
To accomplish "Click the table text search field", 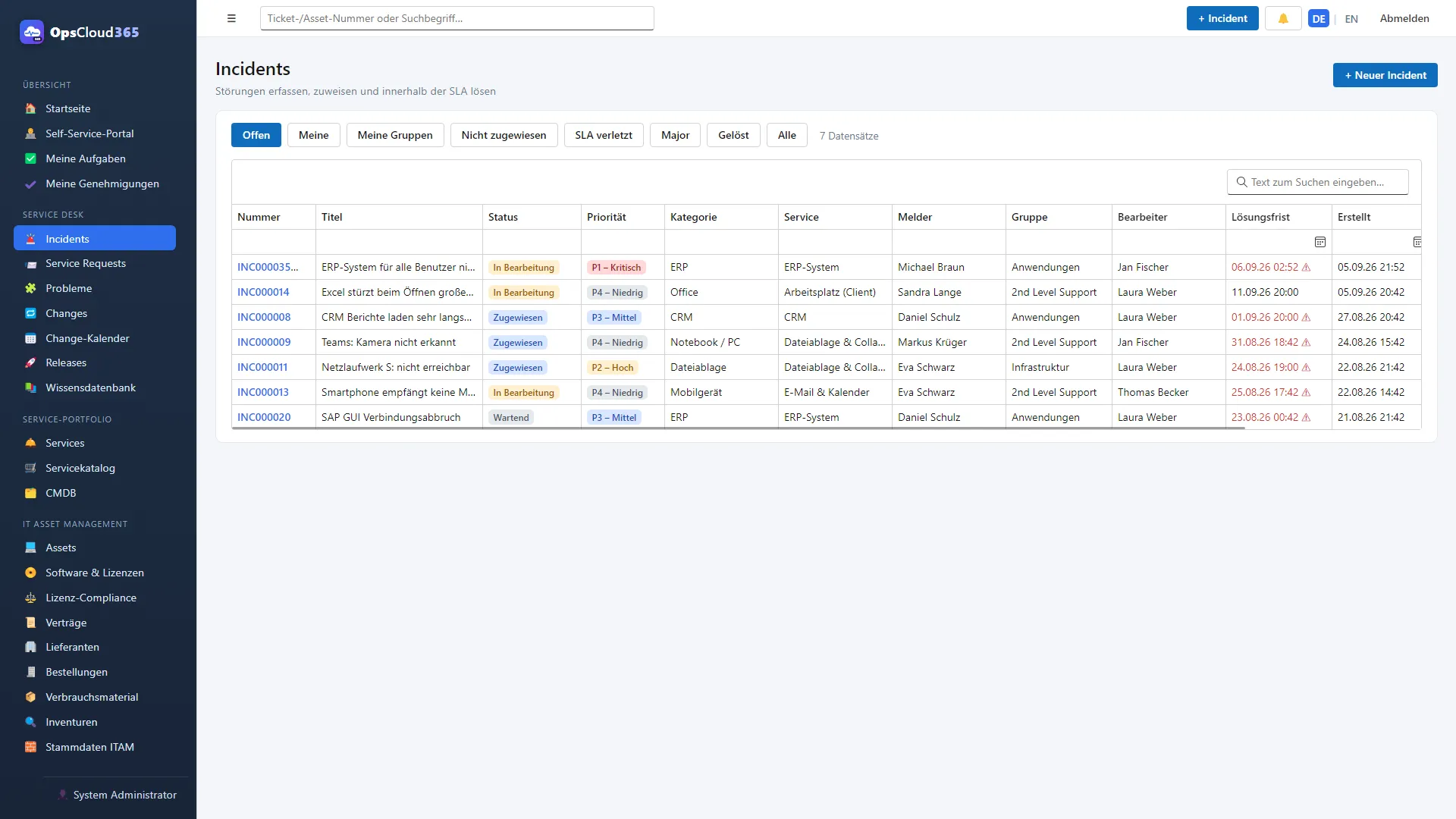I will coord(1318,182).
